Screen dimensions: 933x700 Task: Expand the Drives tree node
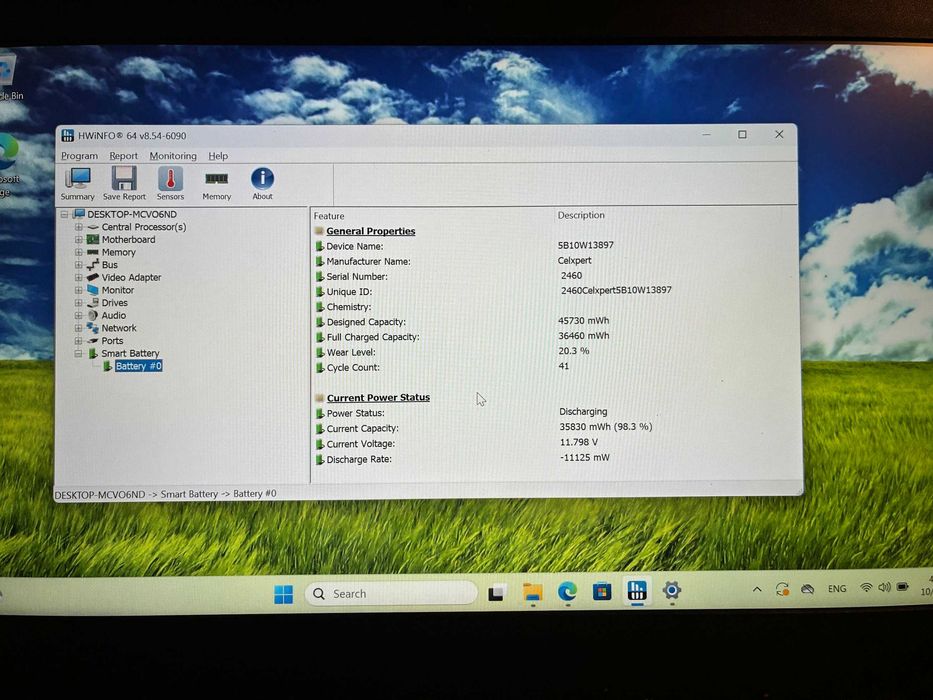pos(79,303)
